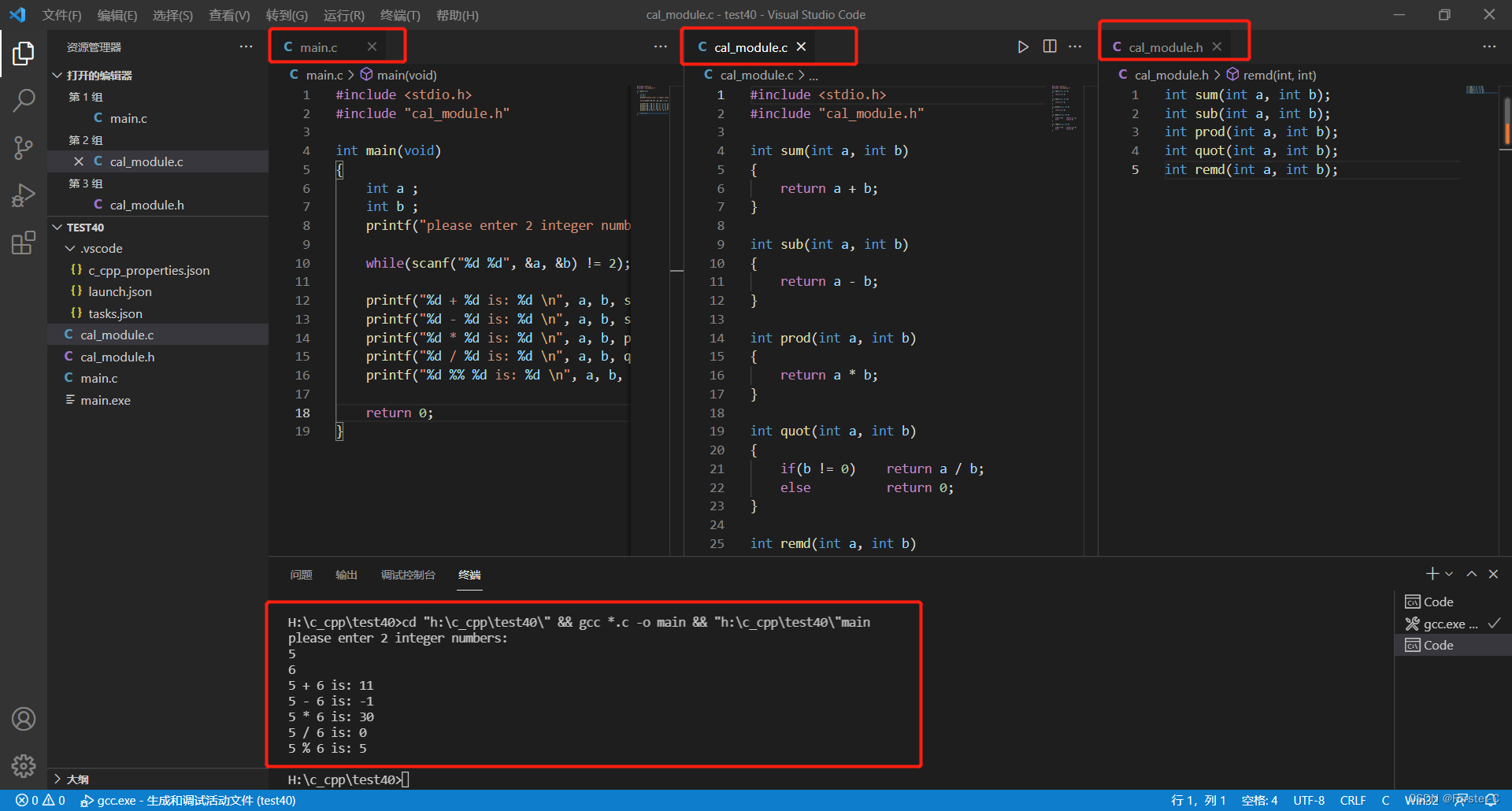
Task: Open the Edit menu
Action: (117, 15)
